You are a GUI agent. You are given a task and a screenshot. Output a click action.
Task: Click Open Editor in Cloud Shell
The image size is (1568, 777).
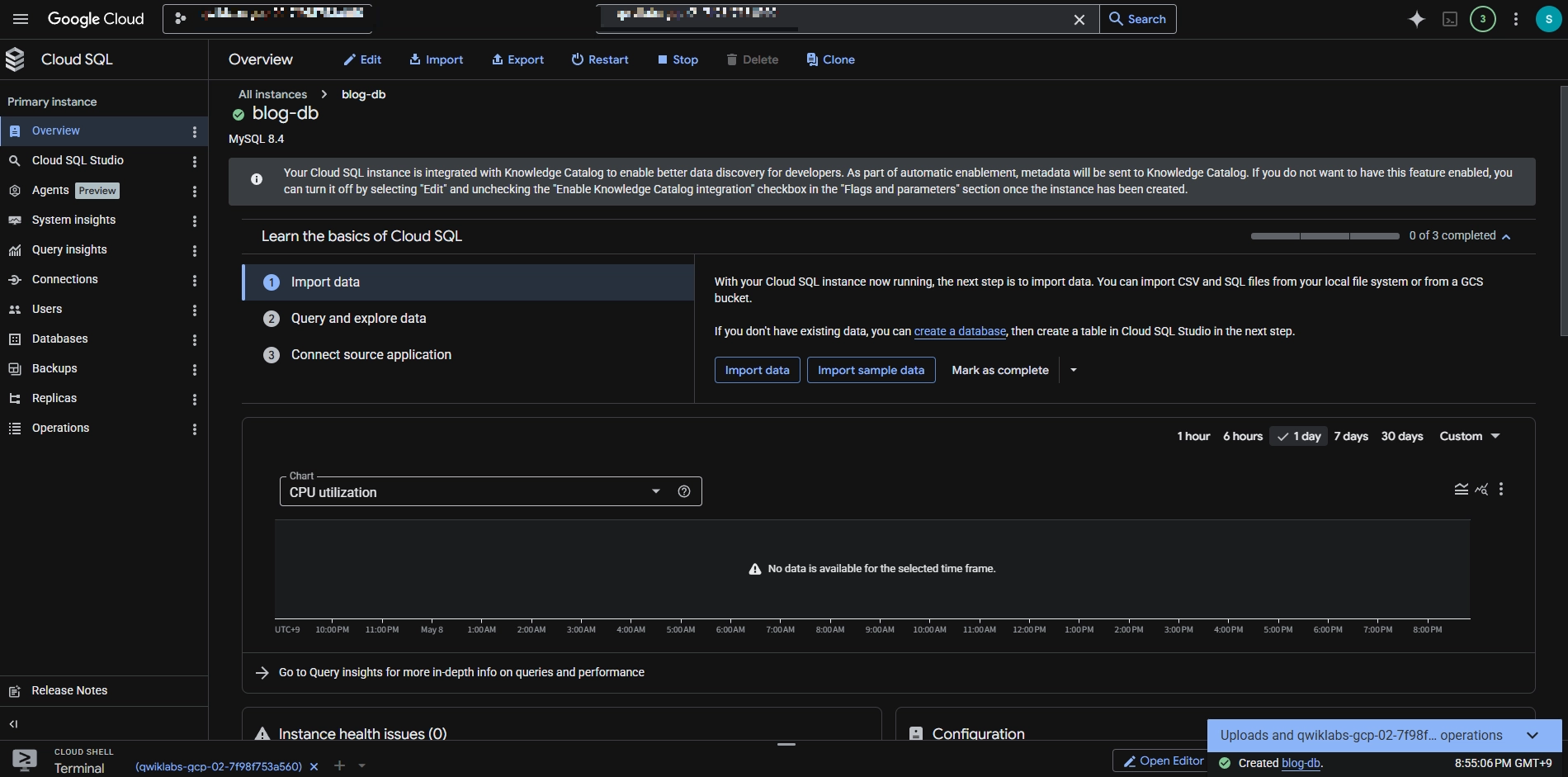pyautogui.click(x=1162, y=761)
